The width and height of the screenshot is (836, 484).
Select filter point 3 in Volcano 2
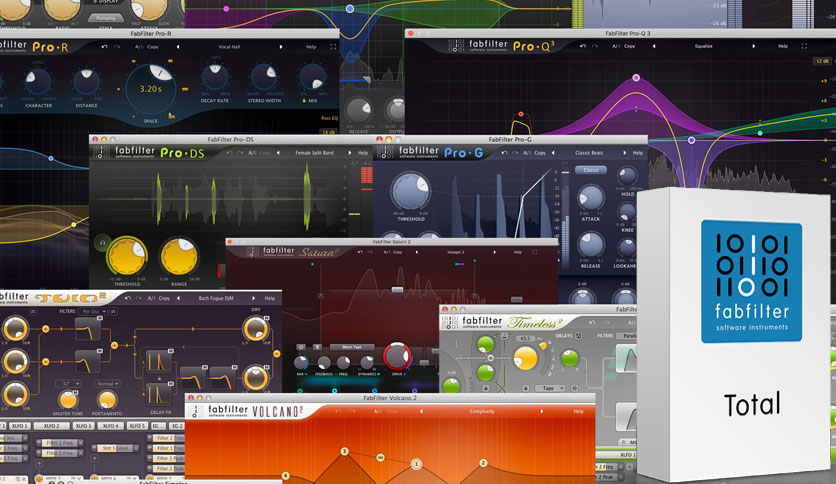(344, 451)
